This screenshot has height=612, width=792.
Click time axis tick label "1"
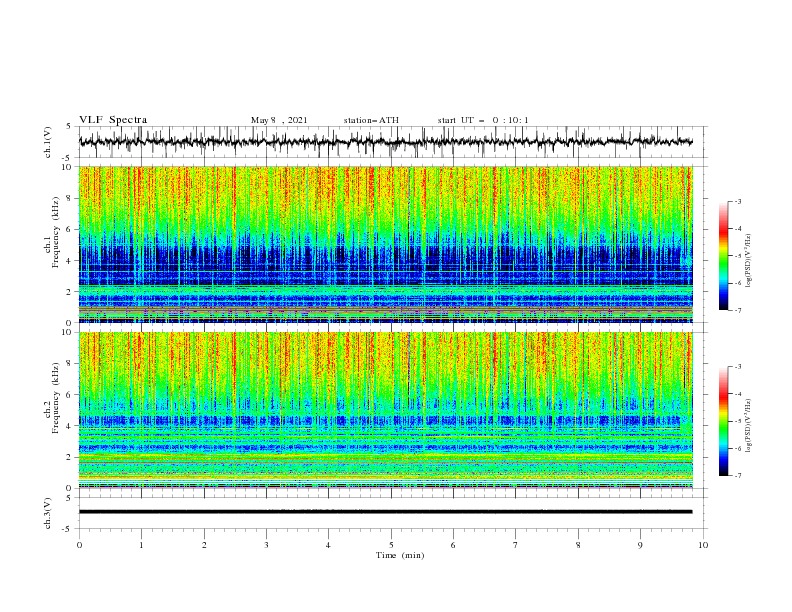point(141,545)
